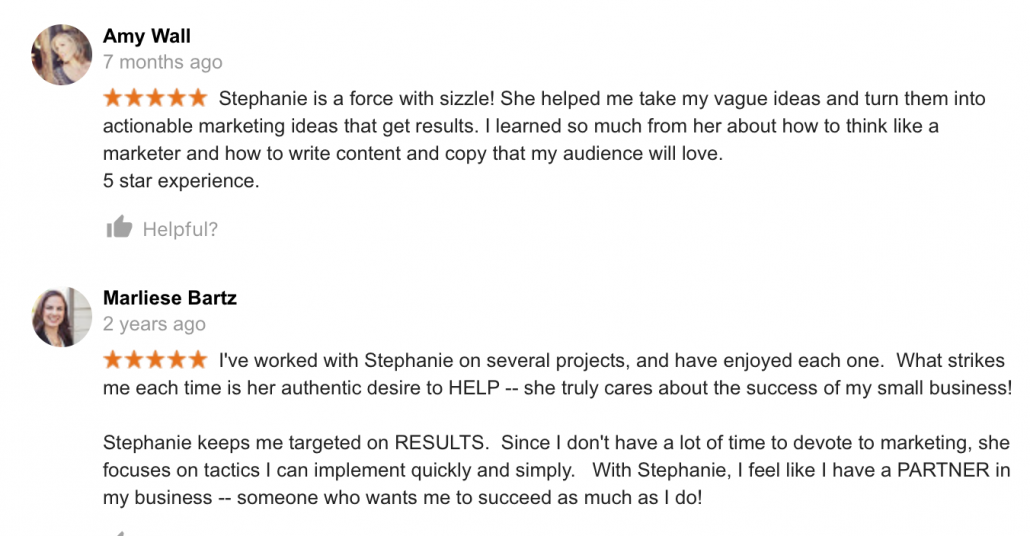This screenshot has height=536, width=1030.
Task: Click the fifth star in Amy Wall's rating
Action: 198,98
